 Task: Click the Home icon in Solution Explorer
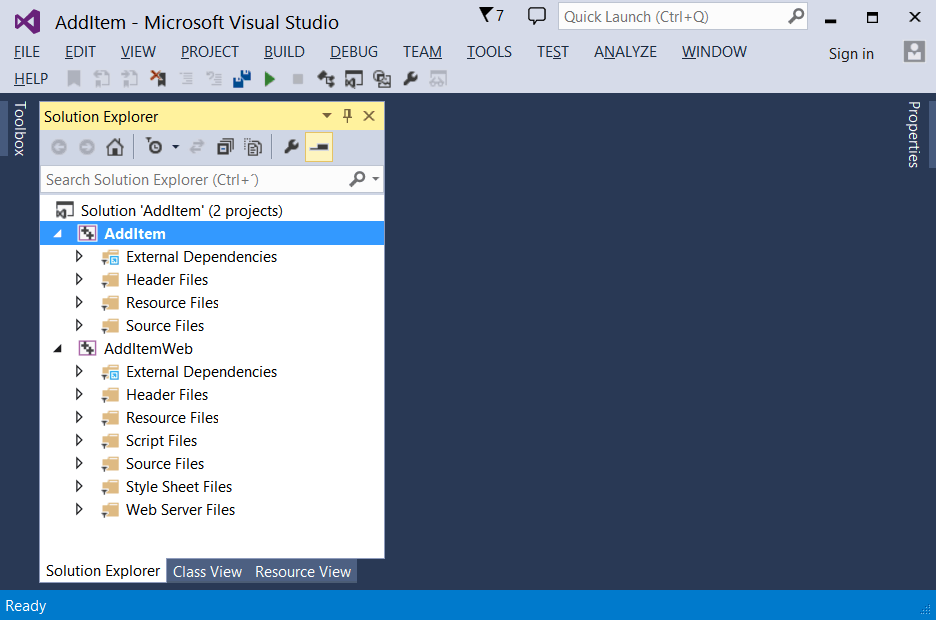coord(115,147)
